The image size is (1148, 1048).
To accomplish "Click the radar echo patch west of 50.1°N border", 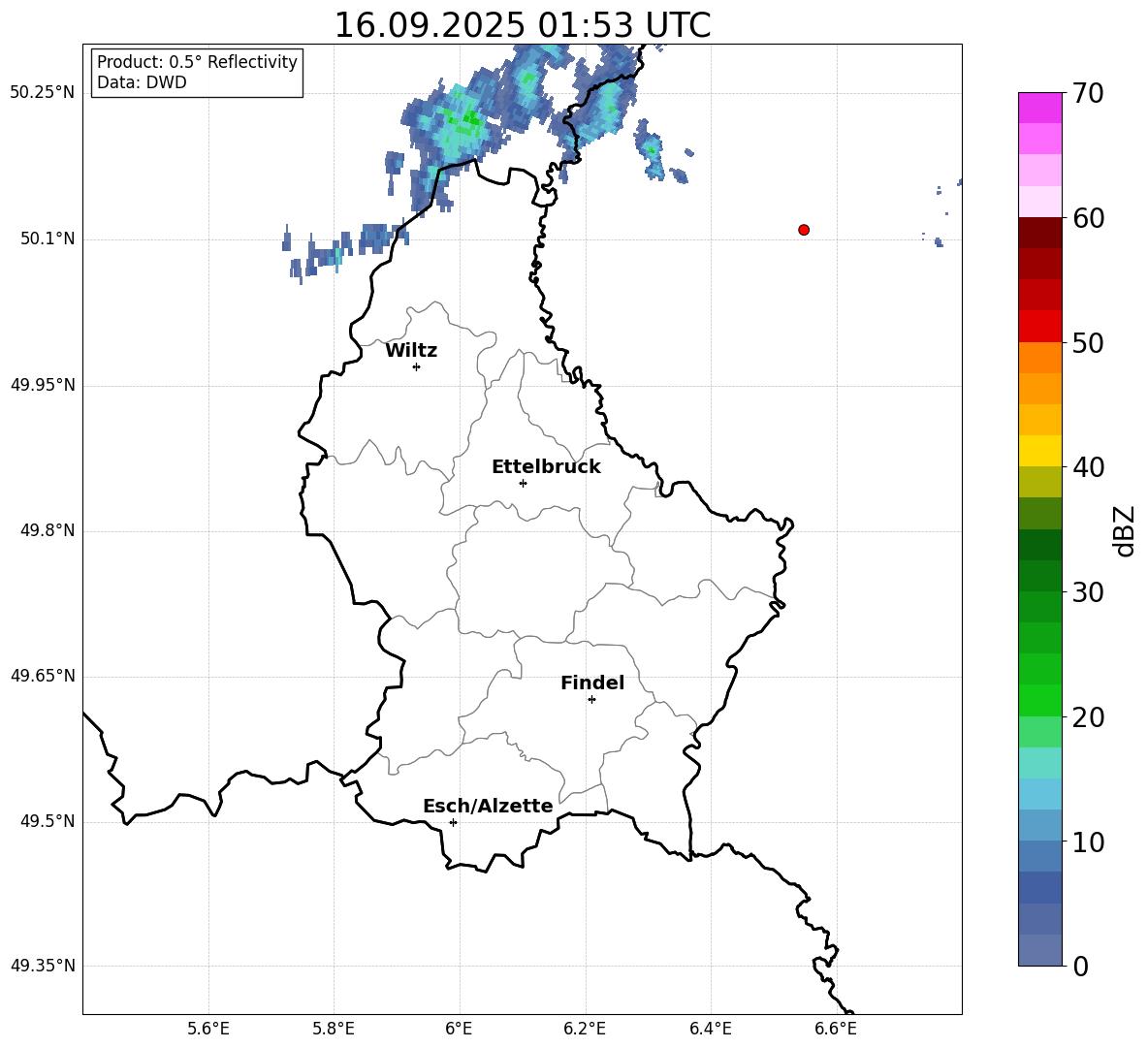I will tap(344, 249).
